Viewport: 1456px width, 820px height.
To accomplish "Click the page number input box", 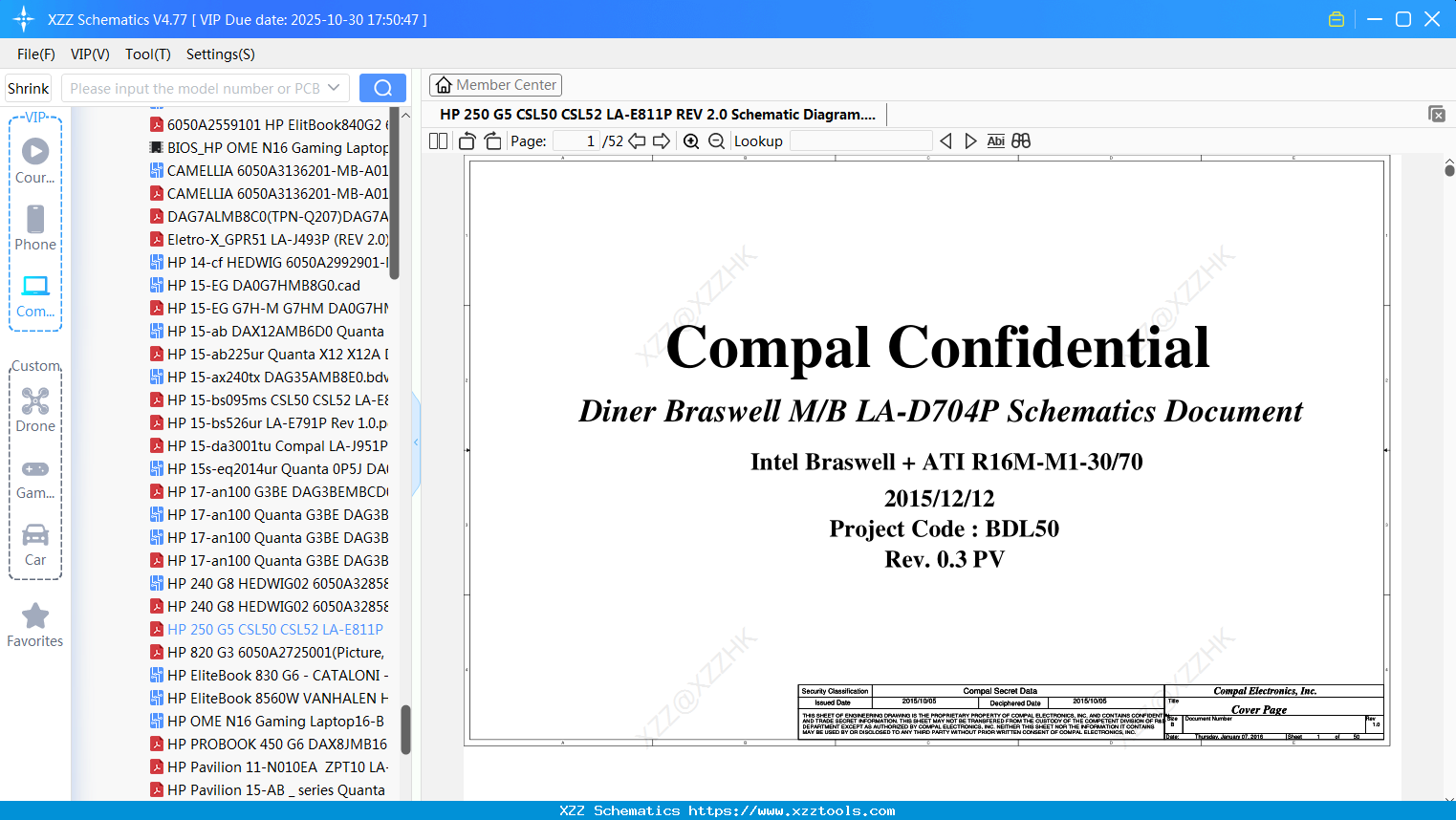I will click(576, 140).
